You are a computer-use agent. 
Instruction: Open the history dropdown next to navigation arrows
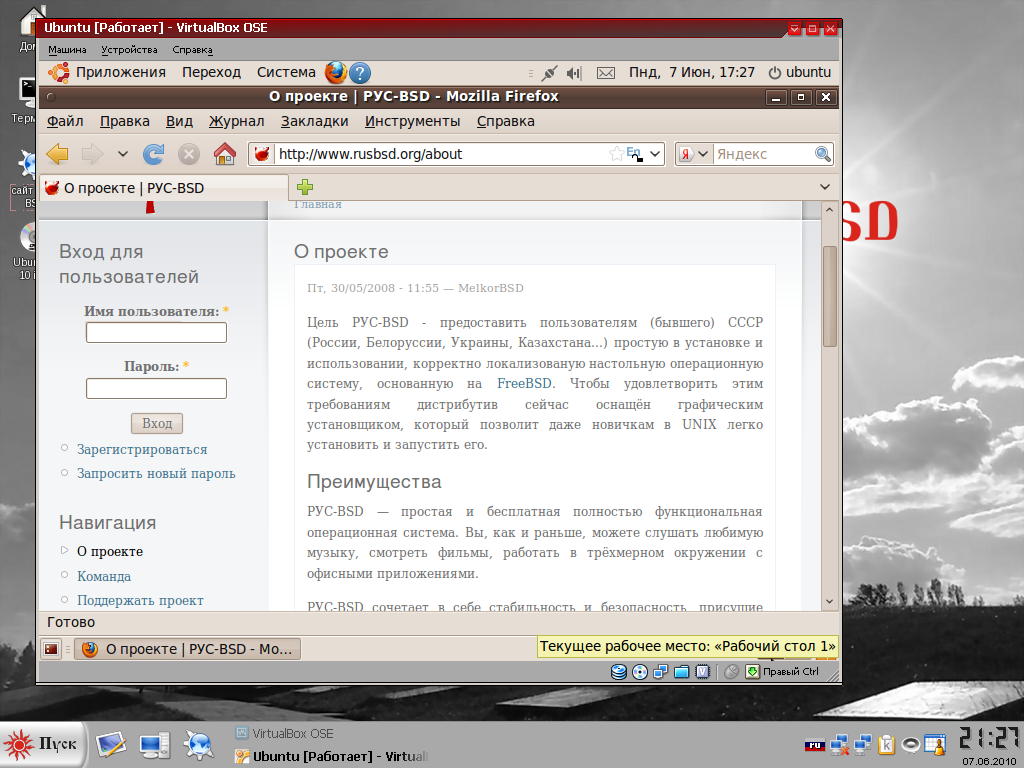pyautogui.click(x=123, y=154)
